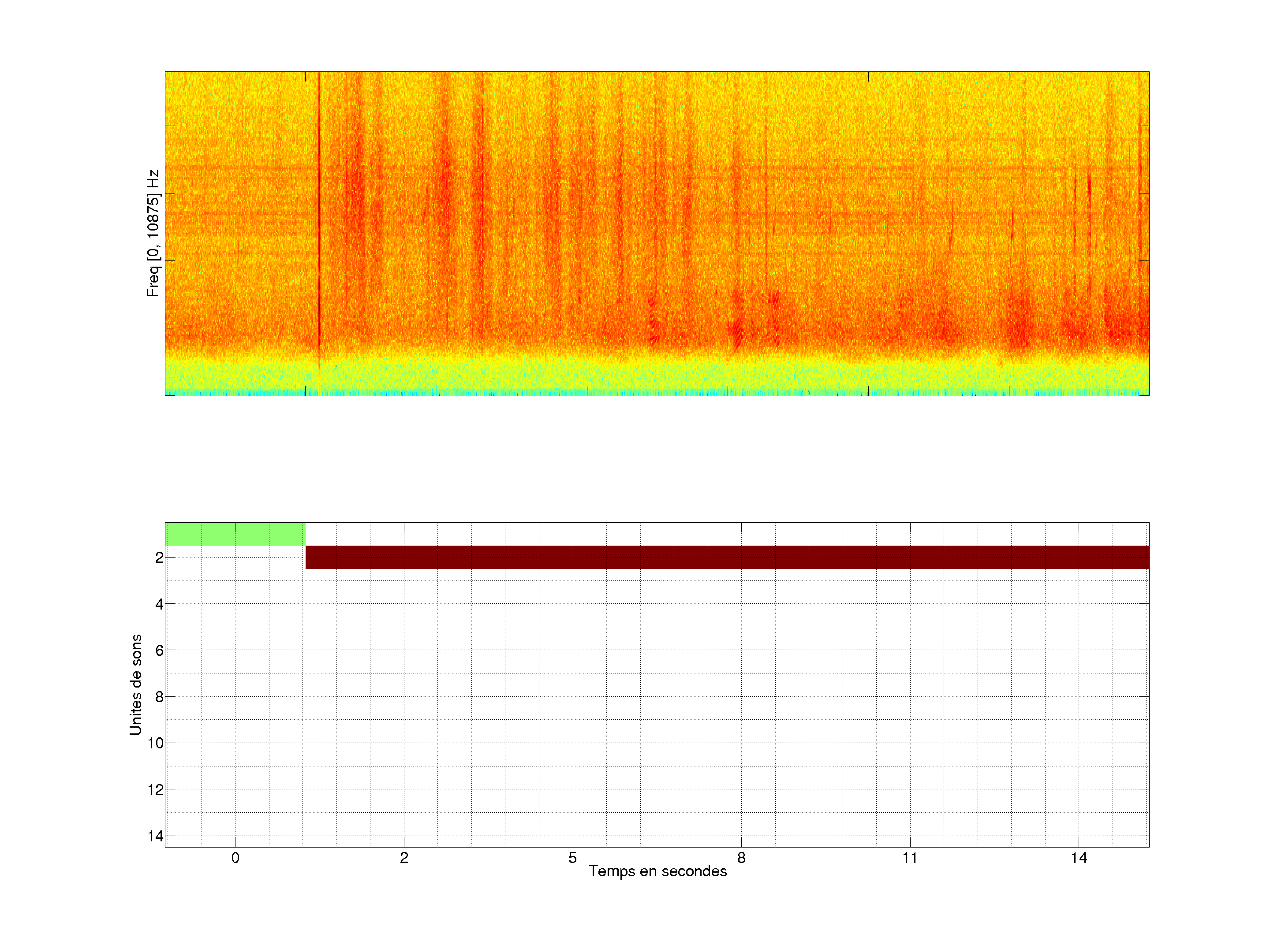Click y-axis tick label 12

(x=156, y=790)
